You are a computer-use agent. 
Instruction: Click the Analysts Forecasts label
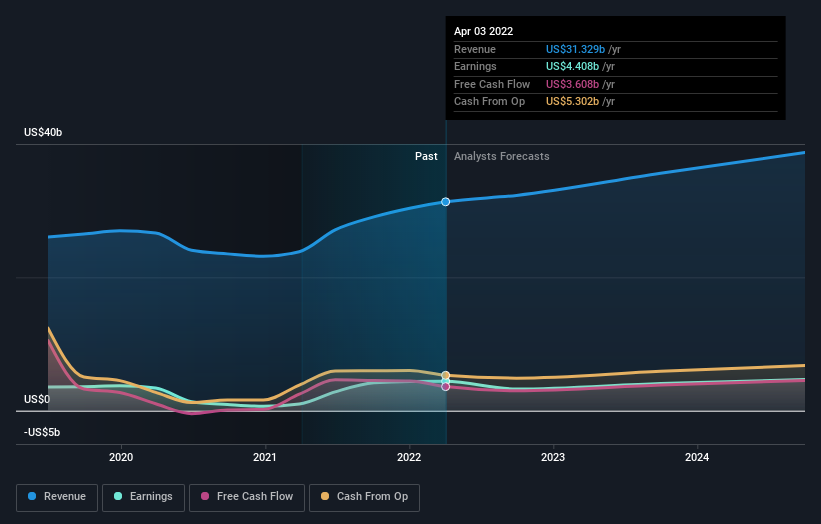(502, 156)
